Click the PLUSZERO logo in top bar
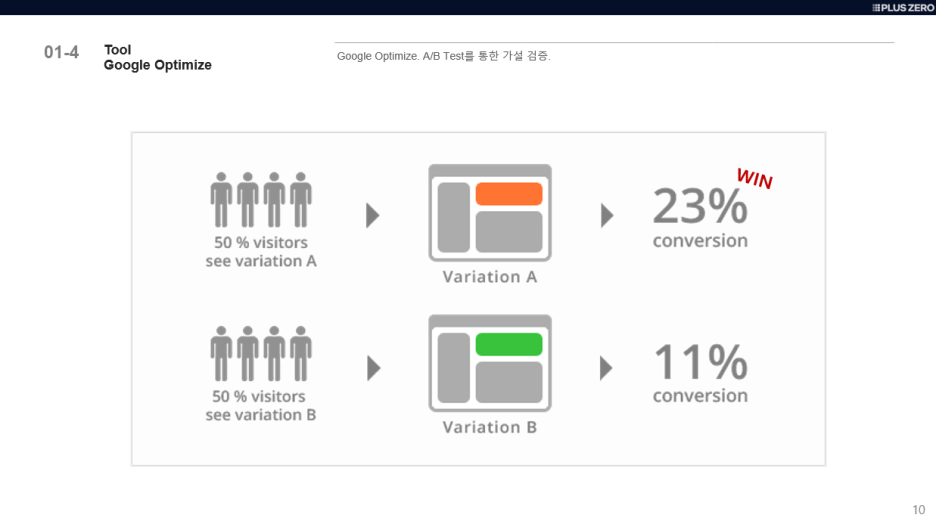The width and height of the screenshot is (936, 524). coord(902,7)
